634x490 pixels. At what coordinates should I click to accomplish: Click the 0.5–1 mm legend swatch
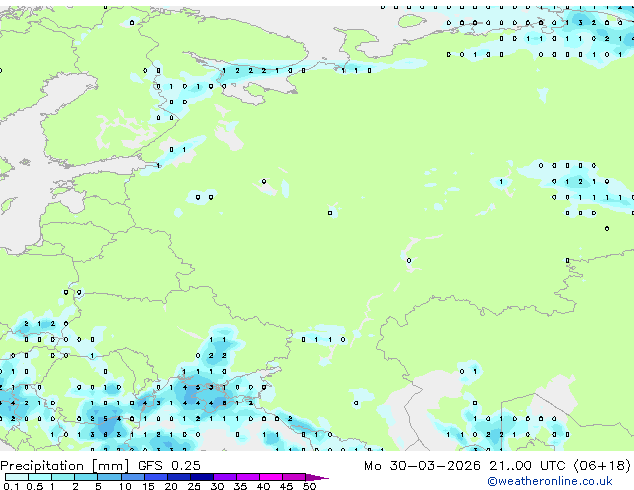pos(40,477)
